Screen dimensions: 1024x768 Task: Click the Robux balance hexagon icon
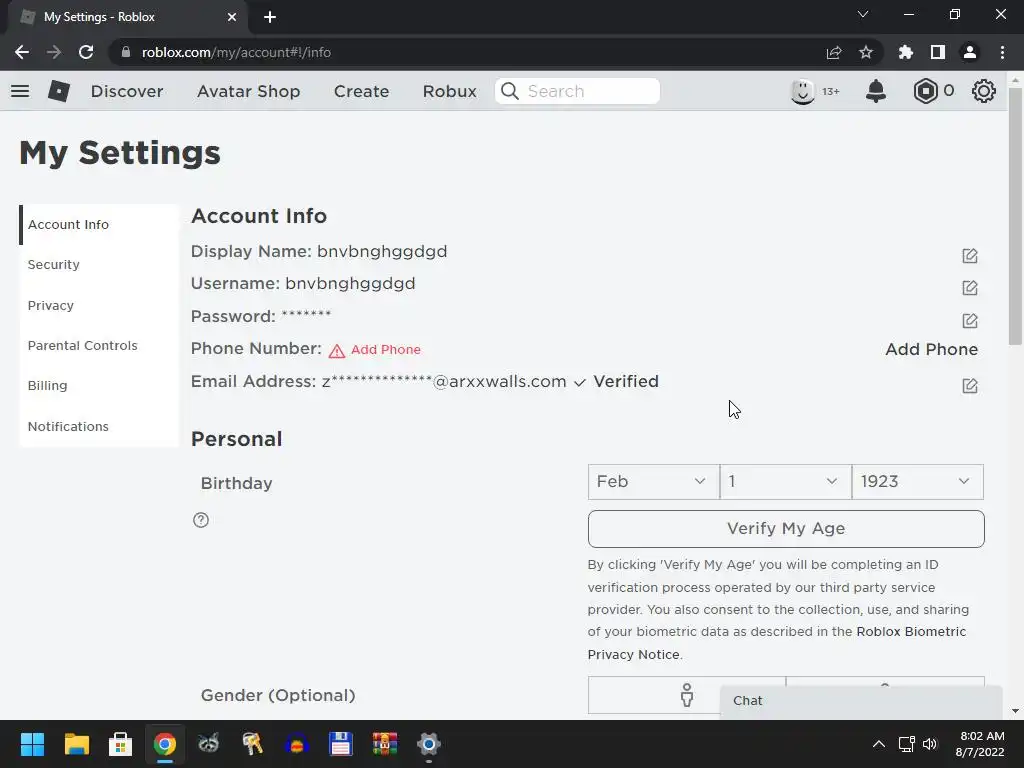(x=925, y=91)
